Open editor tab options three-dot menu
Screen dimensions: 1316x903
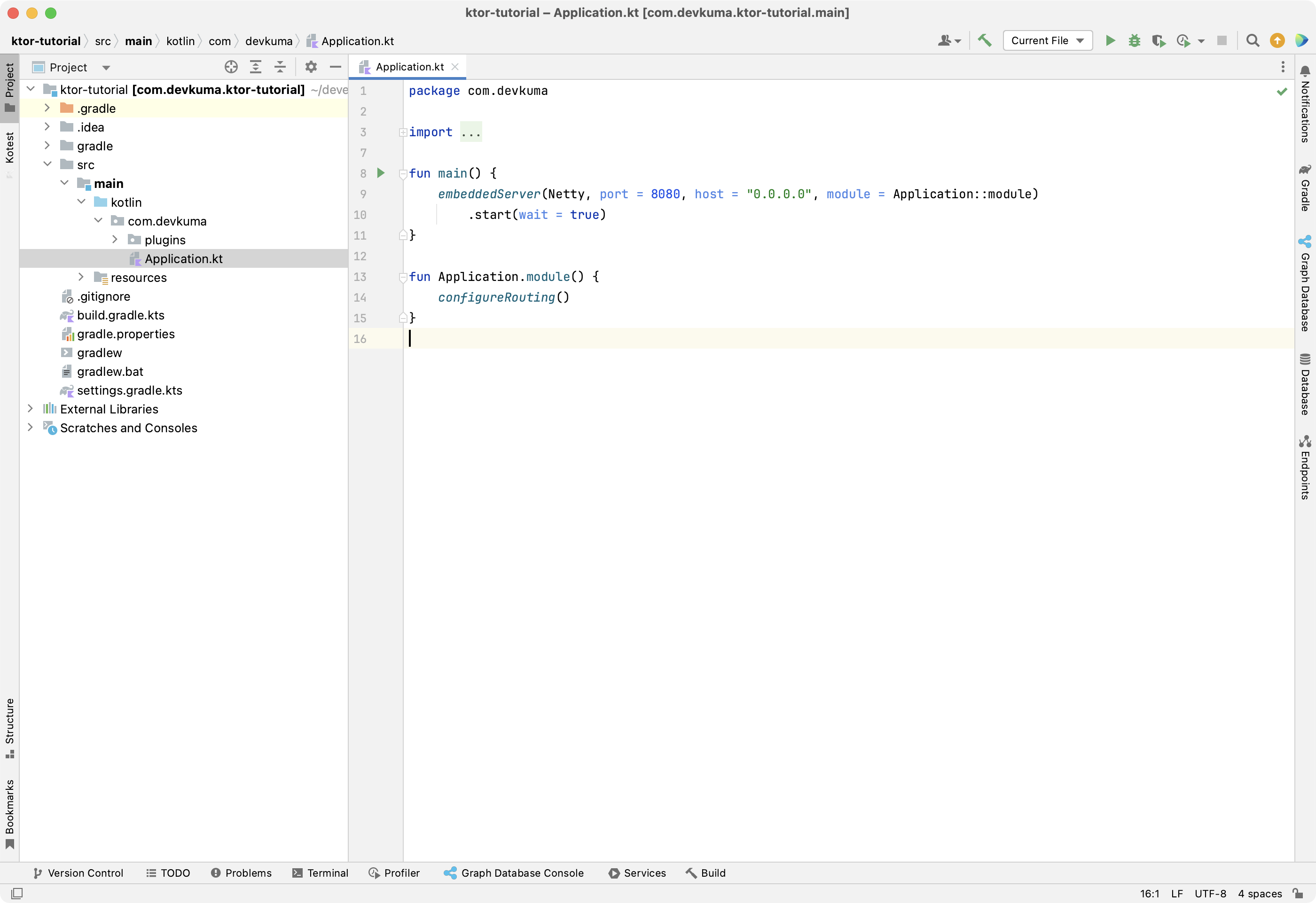(1283, 67)
